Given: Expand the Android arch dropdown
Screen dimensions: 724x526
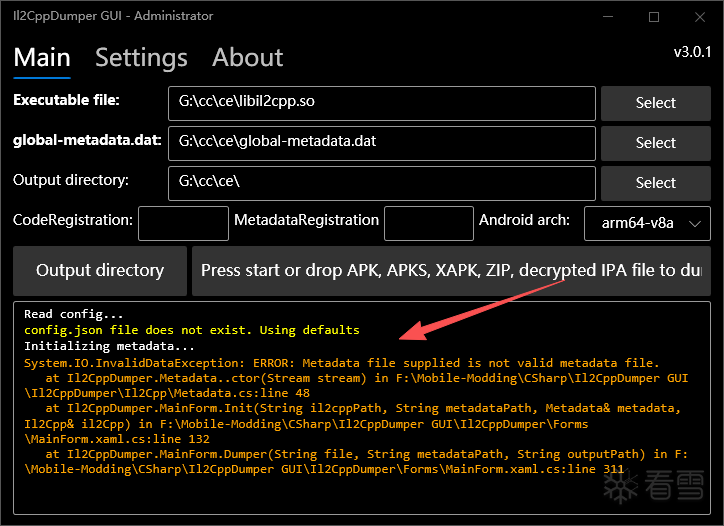Looking at the screenshot, I should click(647, 223).
